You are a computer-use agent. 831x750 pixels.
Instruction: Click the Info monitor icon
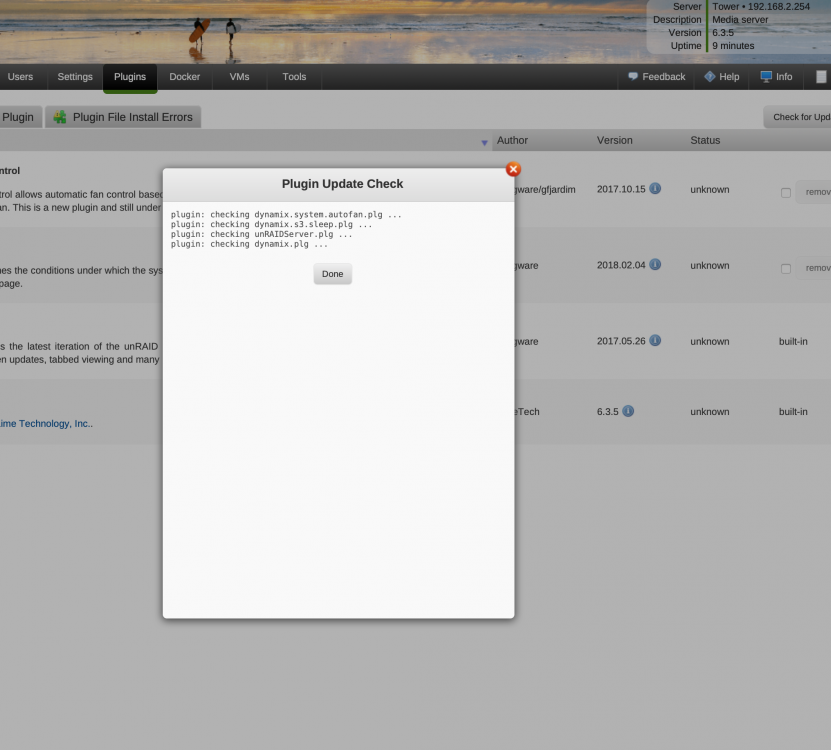pyautogui.click(x=766, y=76)
